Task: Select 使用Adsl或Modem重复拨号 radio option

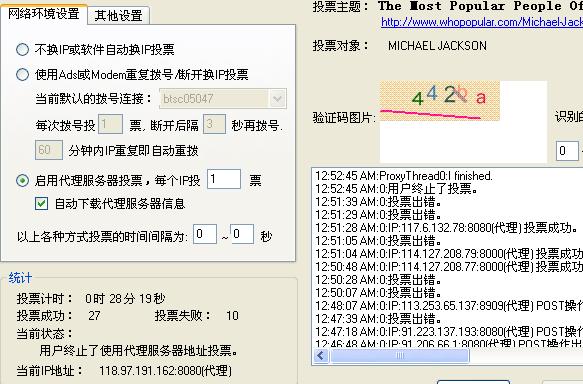Action: coord(22,74)
